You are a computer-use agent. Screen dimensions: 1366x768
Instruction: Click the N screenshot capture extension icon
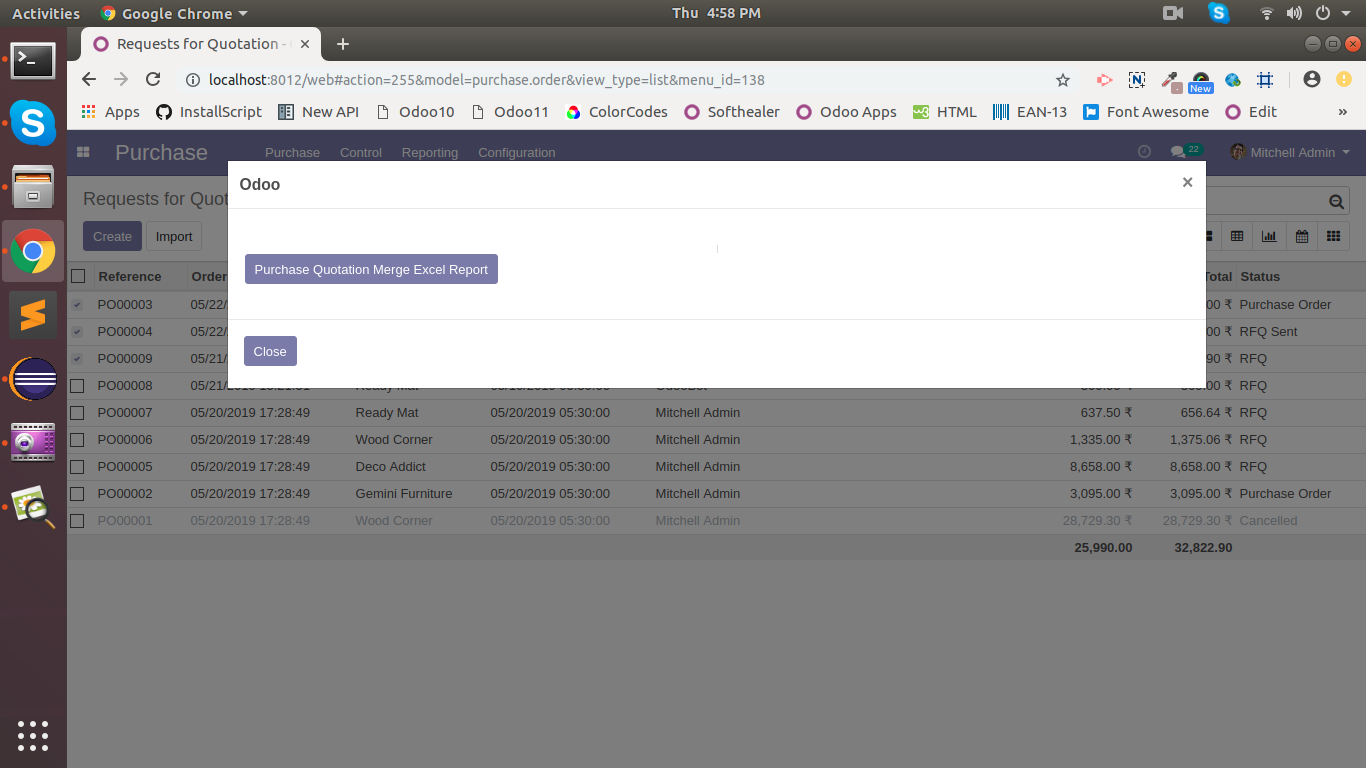click(1137, 80)
